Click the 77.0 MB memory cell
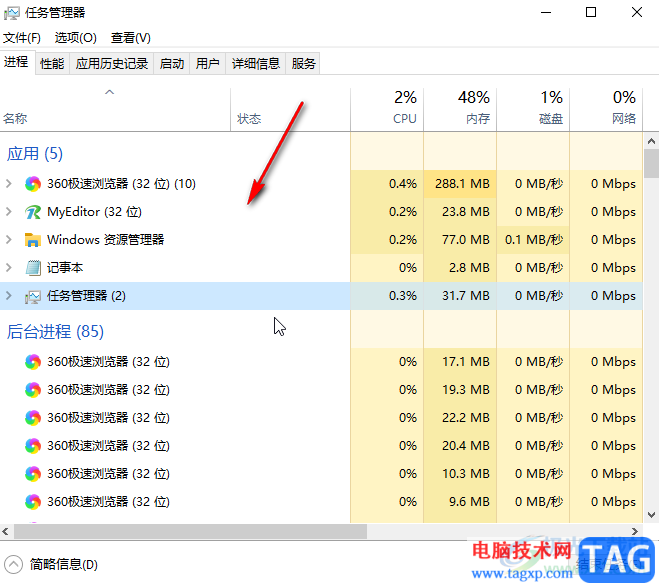This screenshot has height=585, width=659. tap(460, 240)
